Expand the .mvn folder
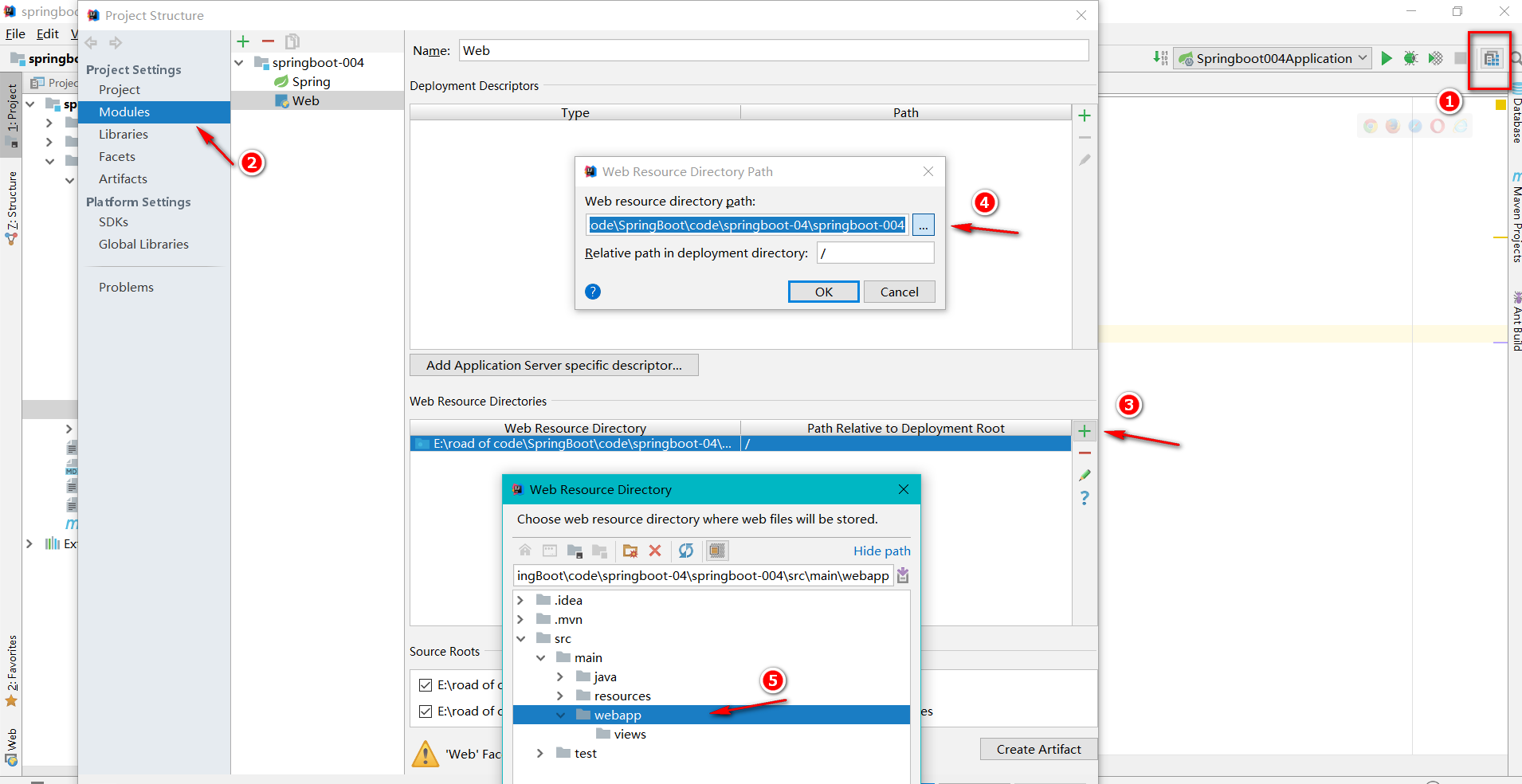The width and height of the screenshot is (1522, 784). (520, 619)
